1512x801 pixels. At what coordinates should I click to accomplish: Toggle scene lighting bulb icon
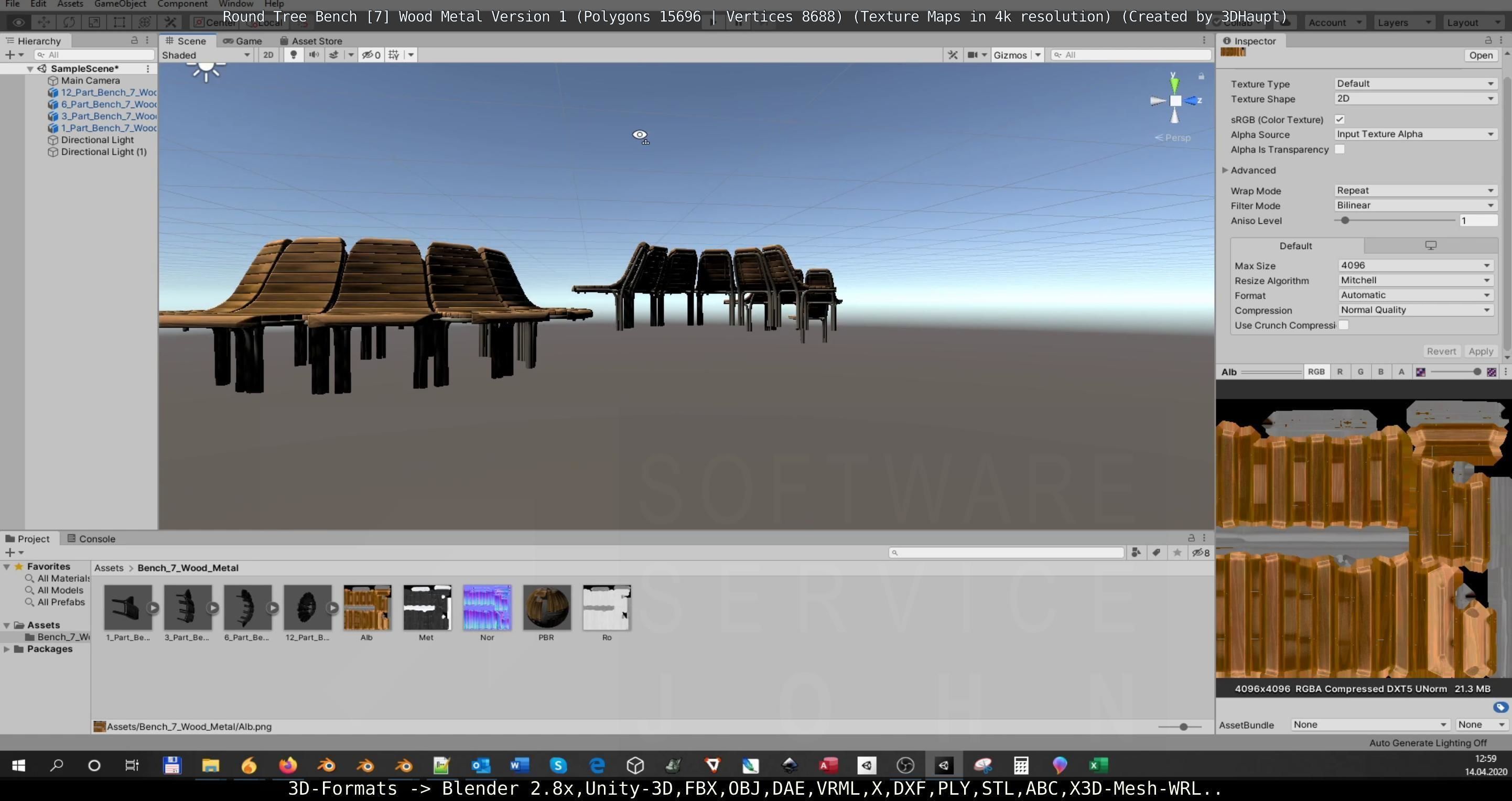pos(294,55)
